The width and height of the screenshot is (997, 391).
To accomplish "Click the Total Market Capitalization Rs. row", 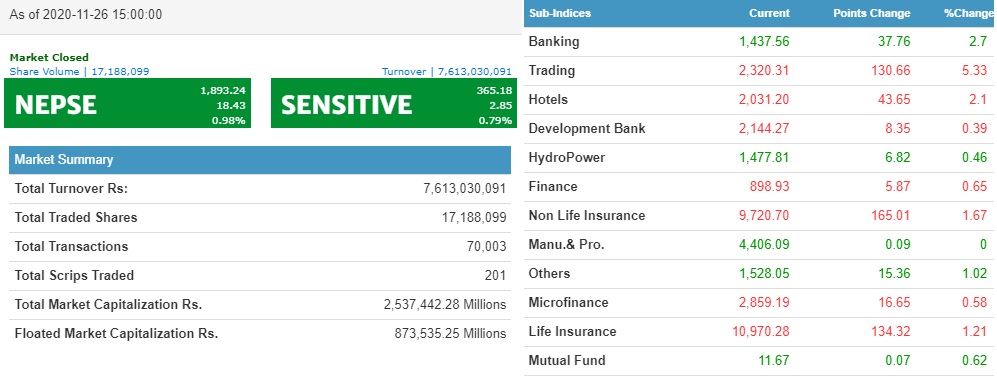I will (259, 305).
